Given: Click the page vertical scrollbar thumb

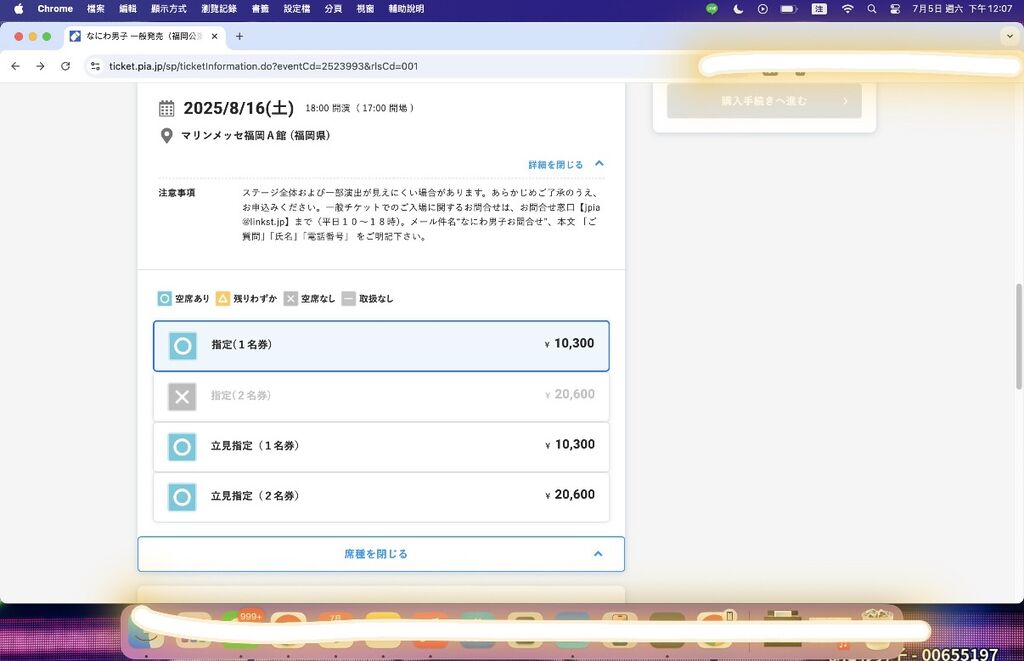Looking at the screenshot, I should coord(1019,337).
